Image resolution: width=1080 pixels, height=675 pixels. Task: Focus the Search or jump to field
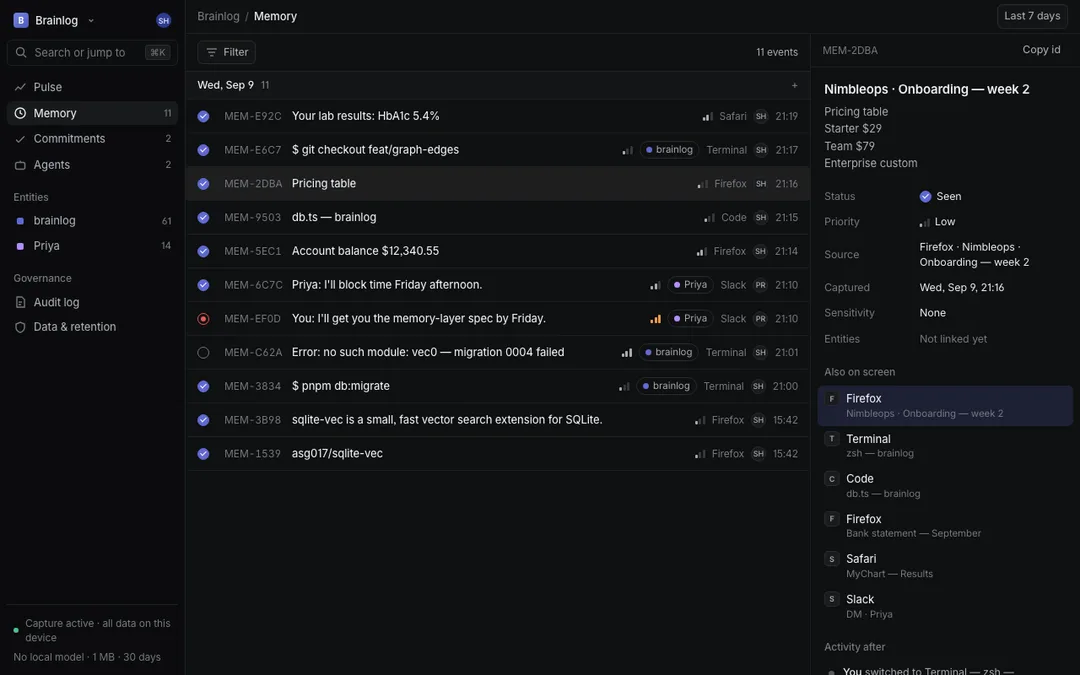92,52
